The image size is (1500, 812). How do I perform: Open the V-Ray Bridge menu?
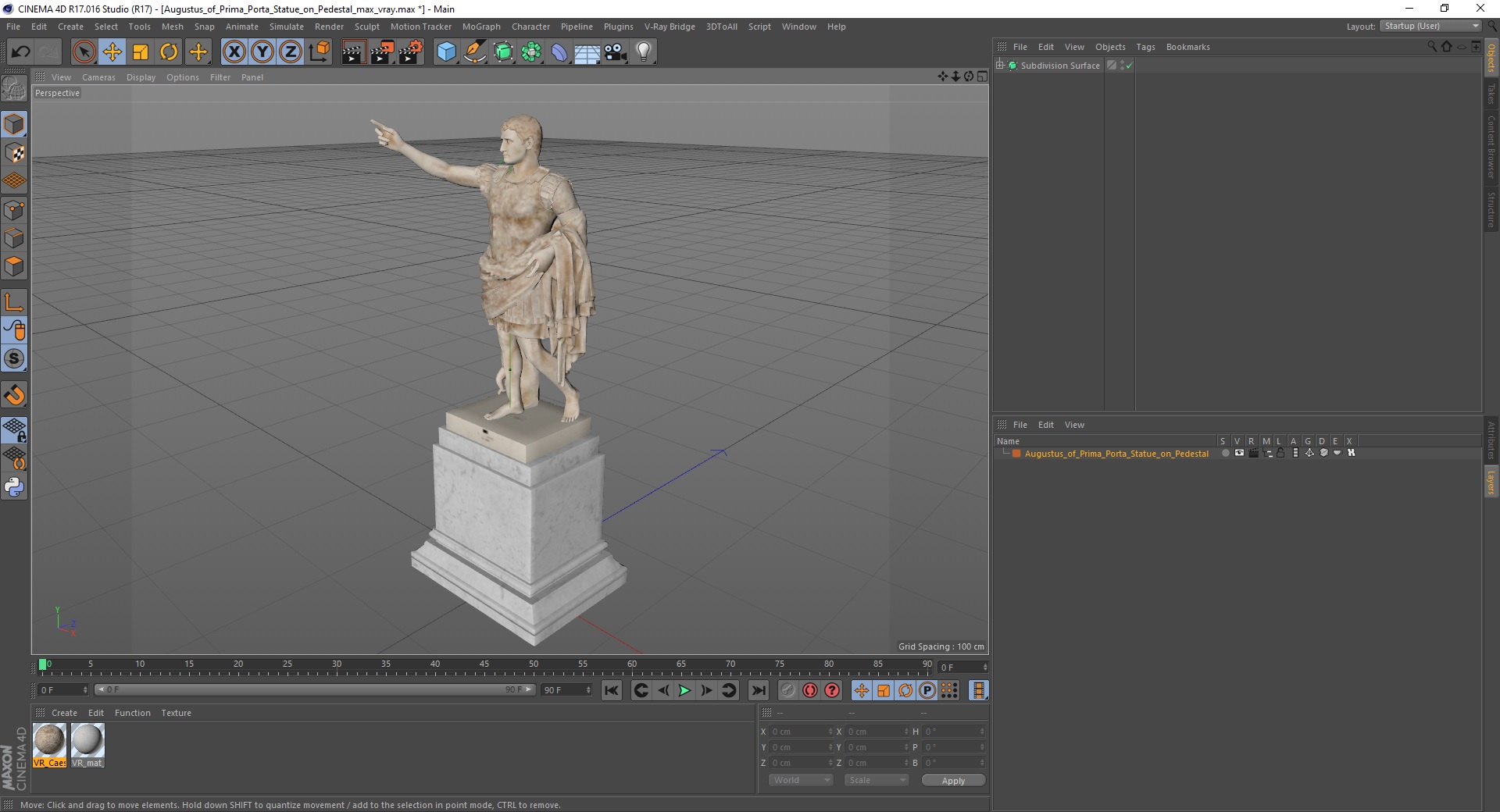pos(670,27)
